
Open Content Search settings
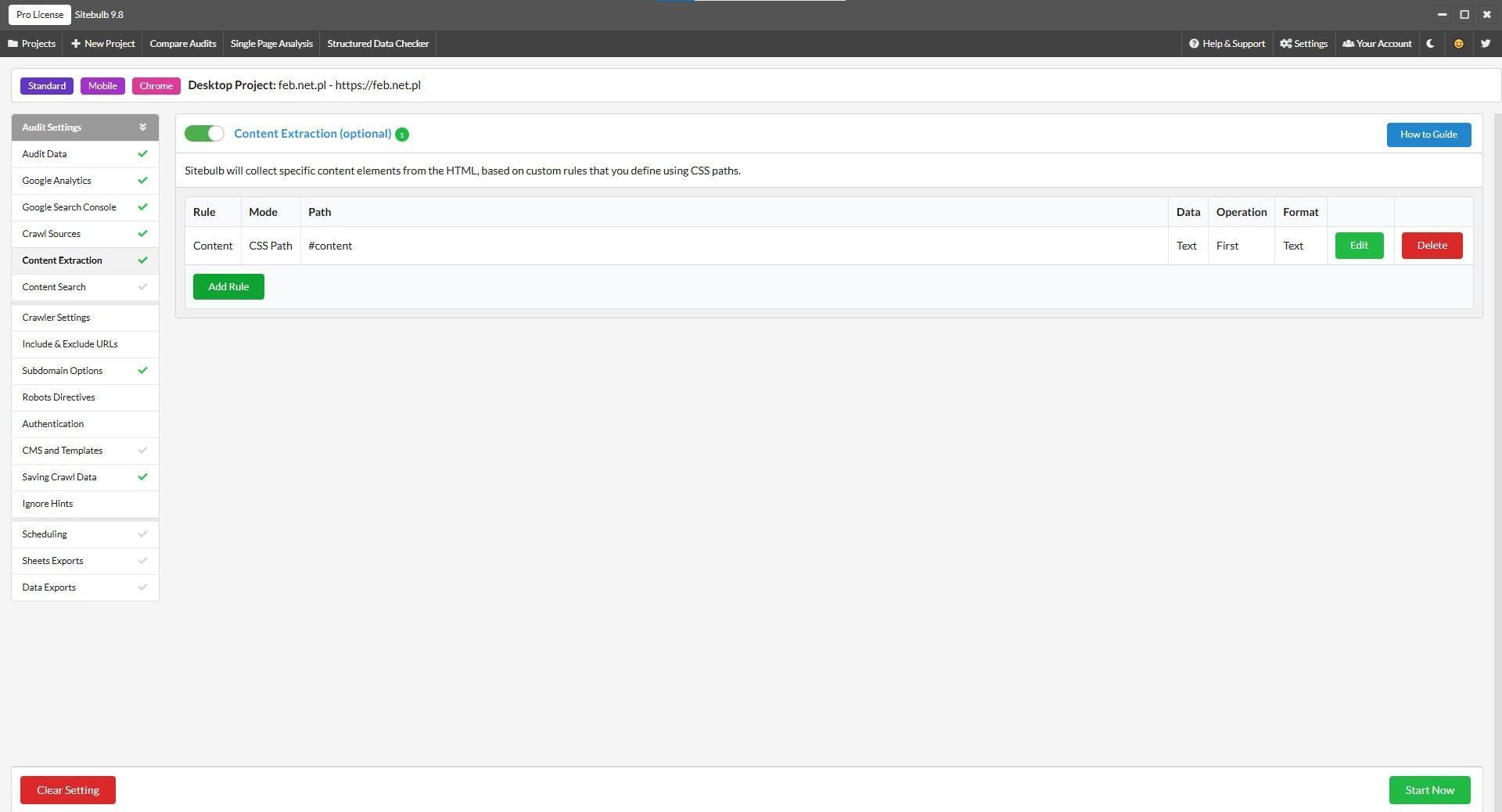[85, 287]
